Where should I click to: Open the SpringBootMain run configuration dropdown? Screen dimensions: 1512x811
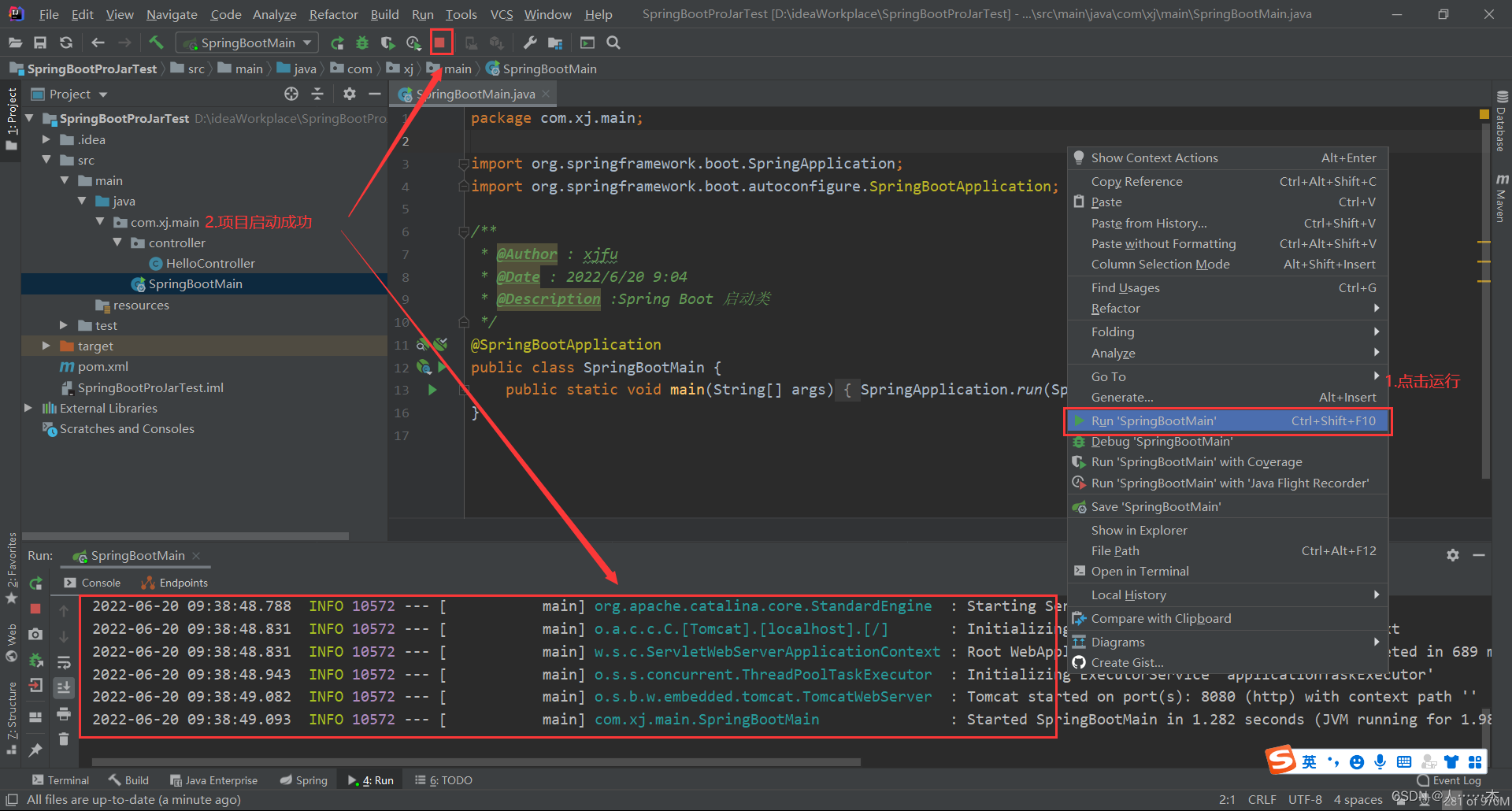pyautogui.click(x=247, y=43)
